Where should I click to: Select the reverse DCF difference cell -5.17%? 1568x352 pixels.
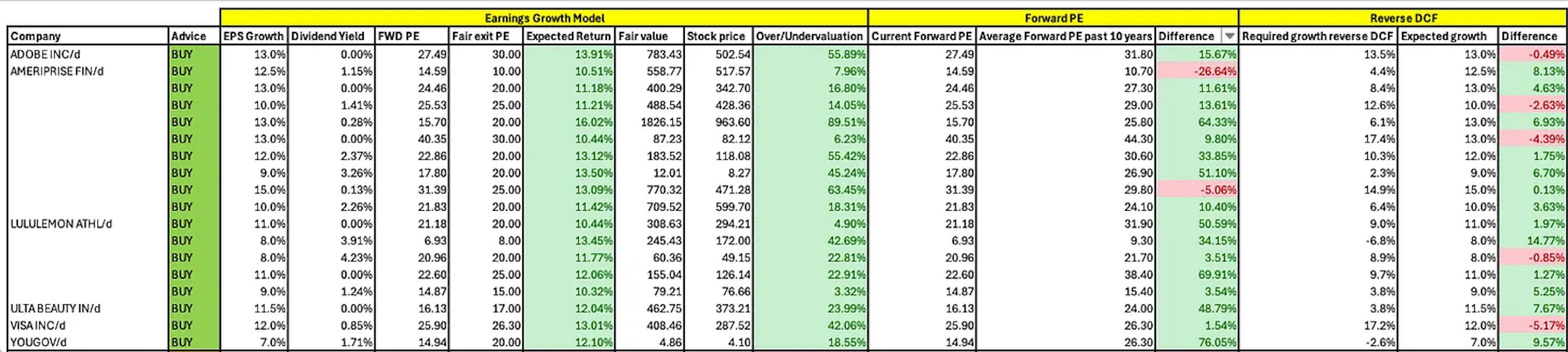1533,325
